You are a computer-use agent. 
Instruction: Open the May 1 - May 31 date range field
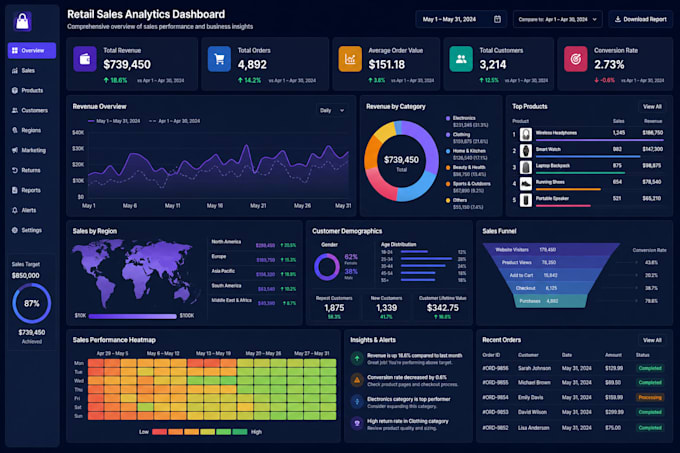click(x=461, y=19)
